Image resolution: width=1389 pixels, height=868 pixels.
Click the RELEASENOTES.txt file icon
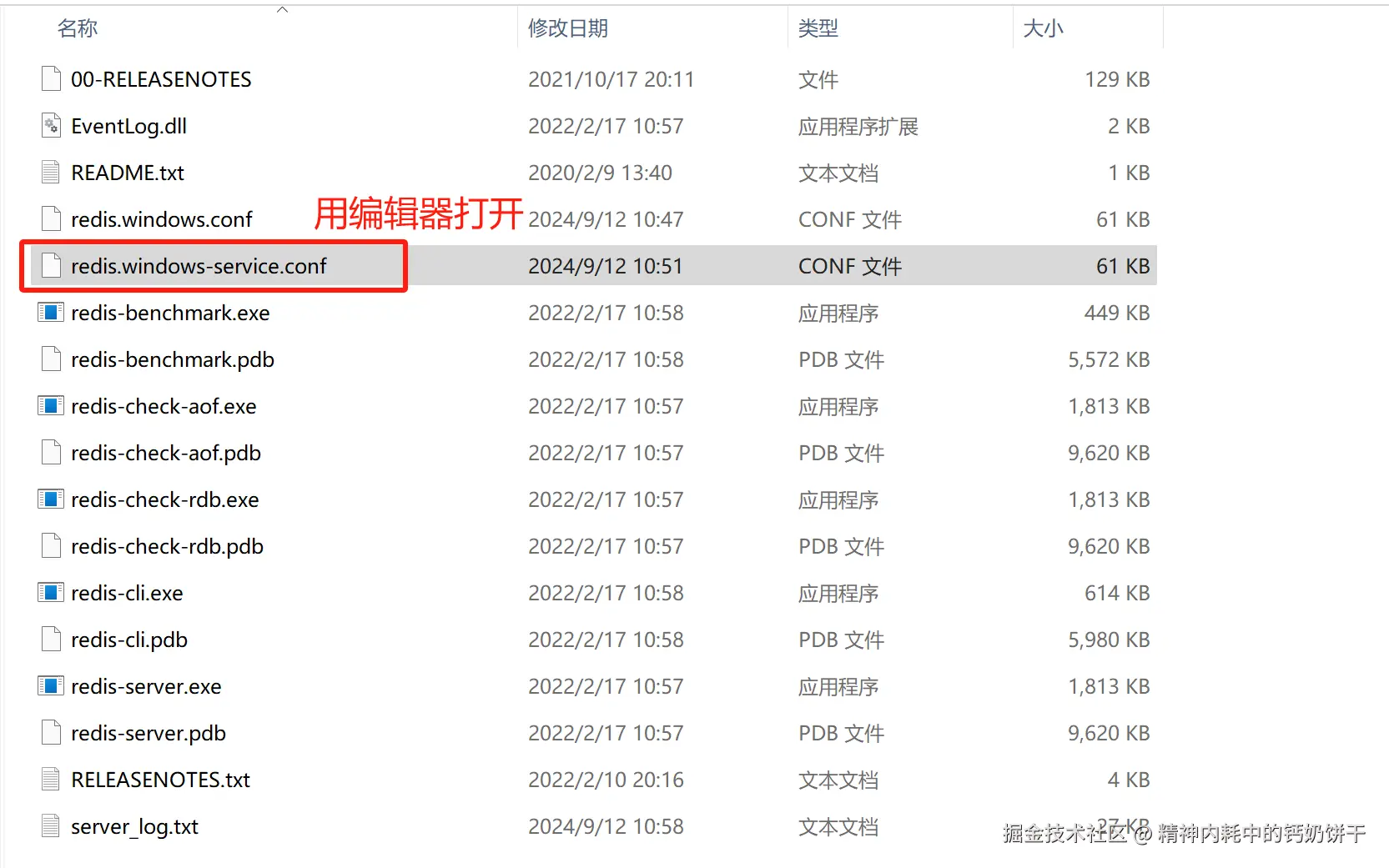coord(51,780)
